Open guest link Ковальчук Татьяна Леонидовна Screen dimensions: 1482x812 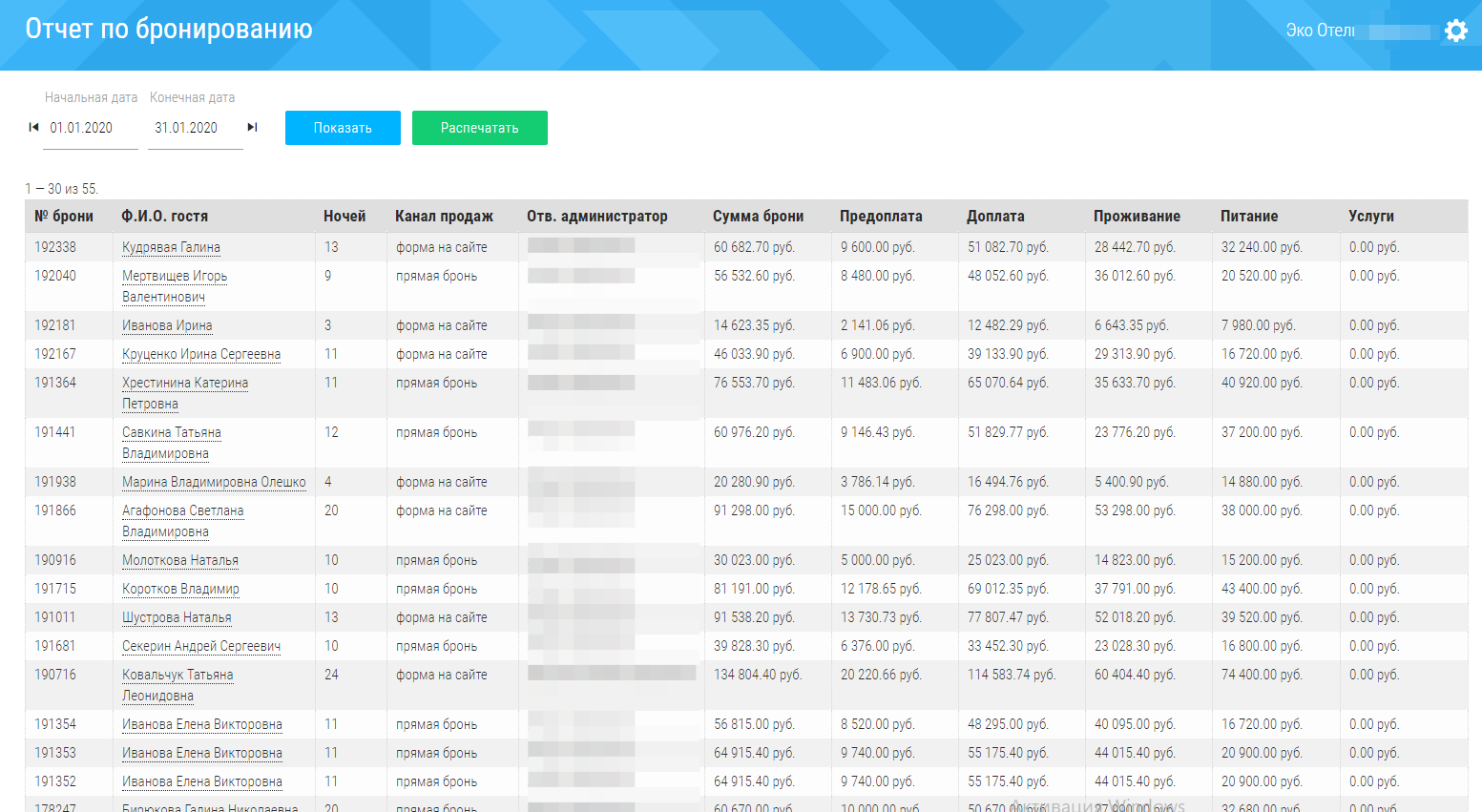point(177,685)
